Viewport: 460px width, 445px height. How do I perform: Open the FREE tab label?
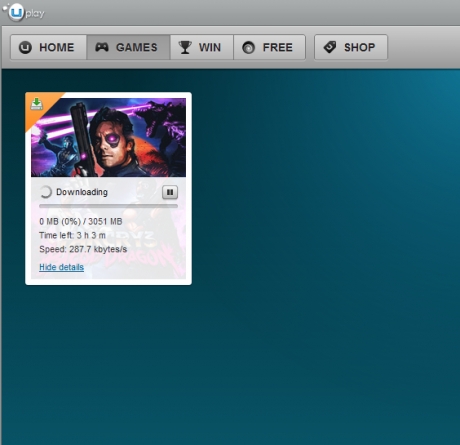[278, 47]
